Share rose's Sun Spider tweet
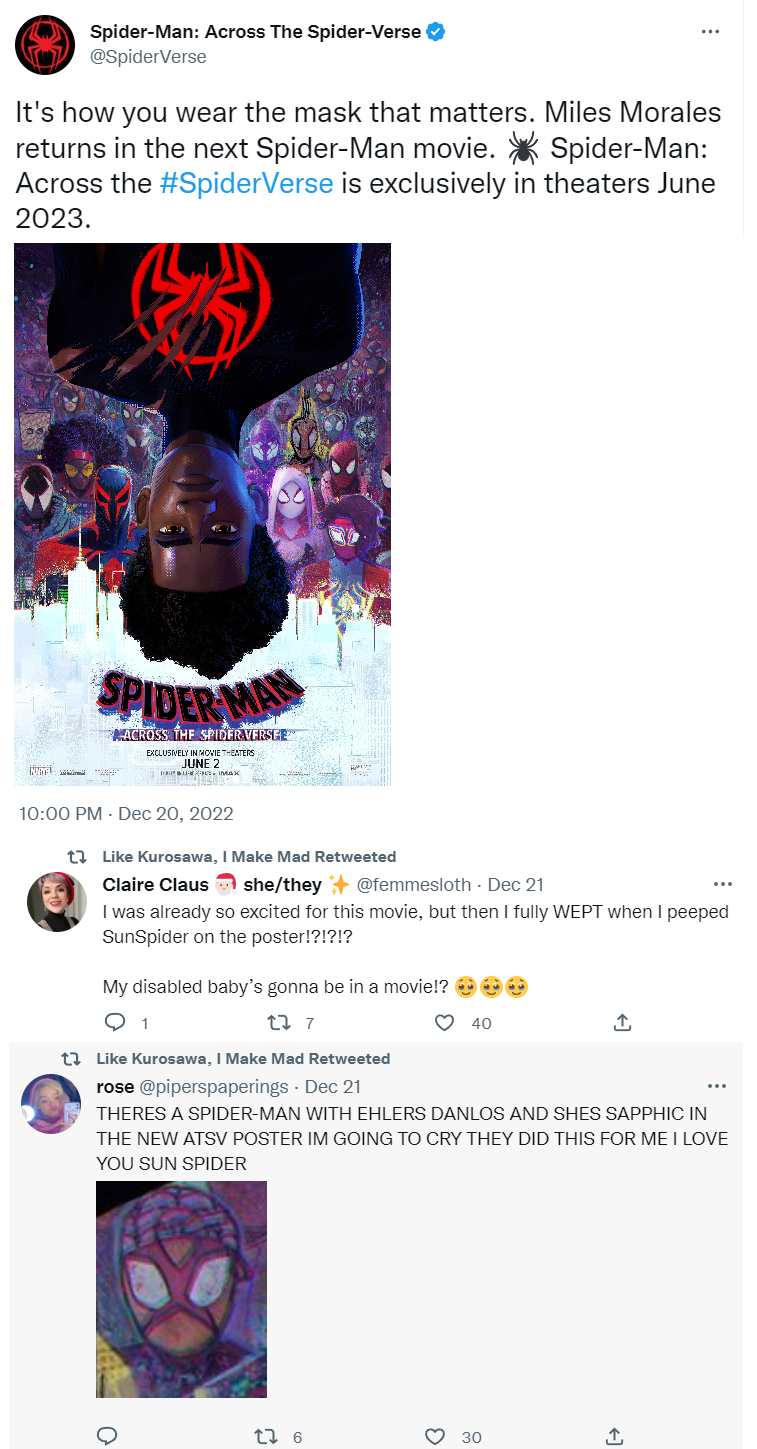Screen dimensions: 757x1449 tap(617, 1436)
